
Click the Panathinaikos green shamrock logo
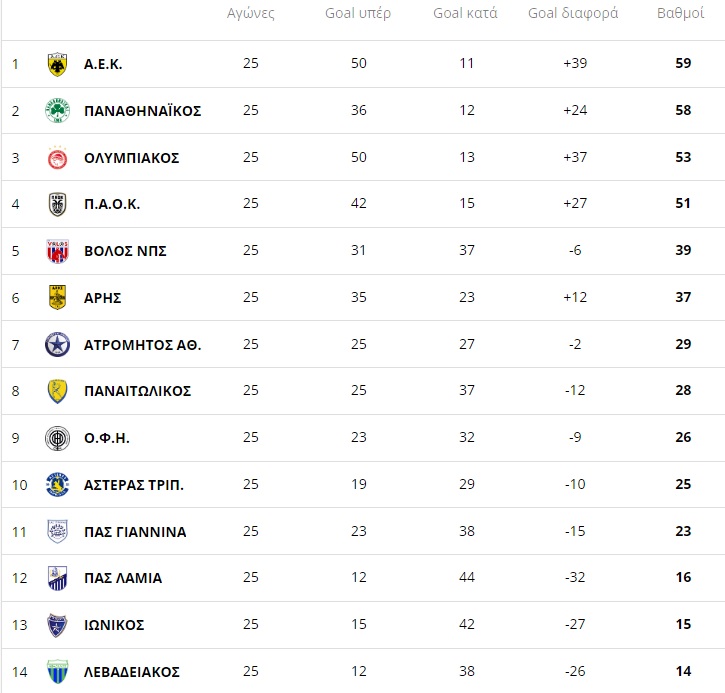57,111
